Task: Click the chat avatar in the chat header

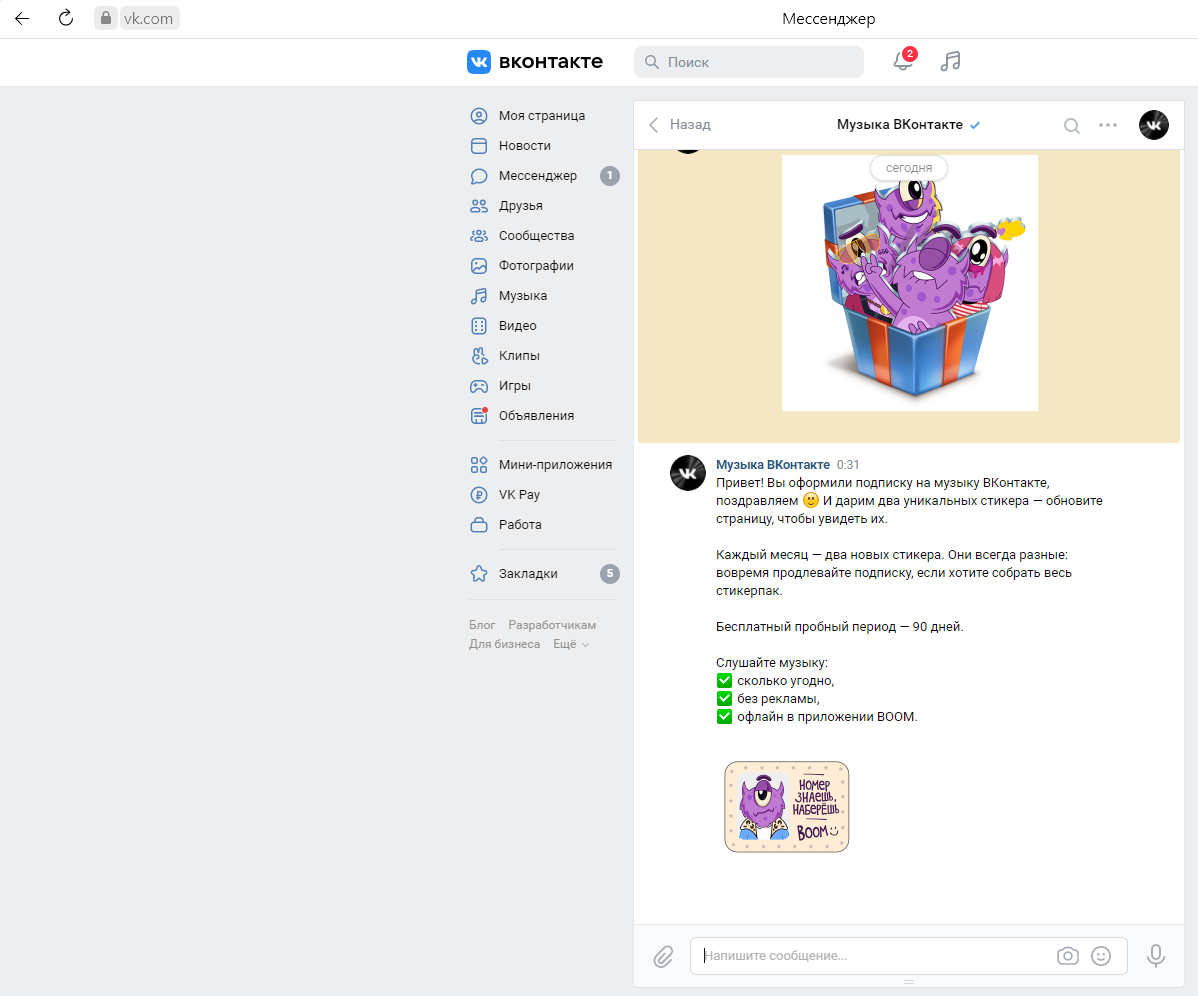Action: 1154,125
